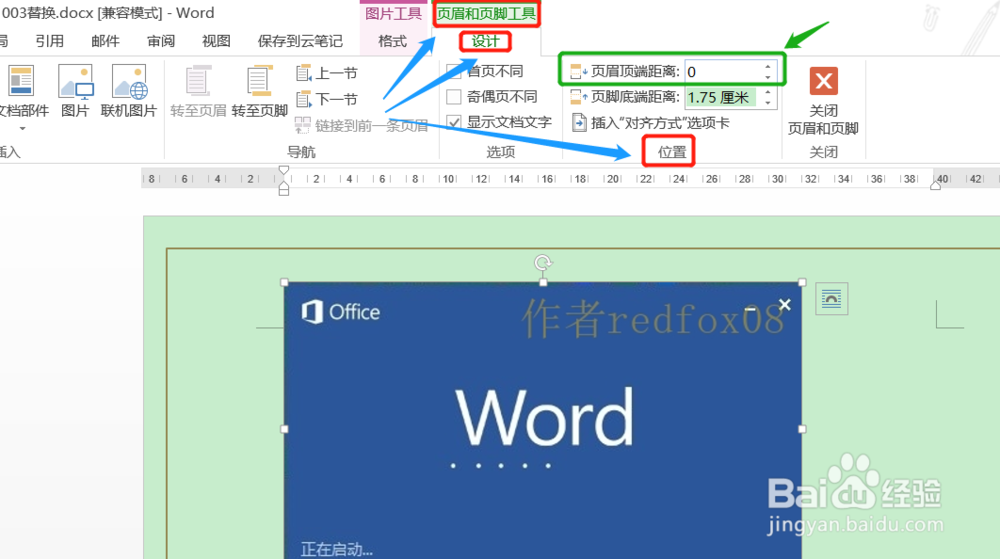Select the 格式 picture format tab
This screenshot has width=1000, height=559.
pos(392,41)
